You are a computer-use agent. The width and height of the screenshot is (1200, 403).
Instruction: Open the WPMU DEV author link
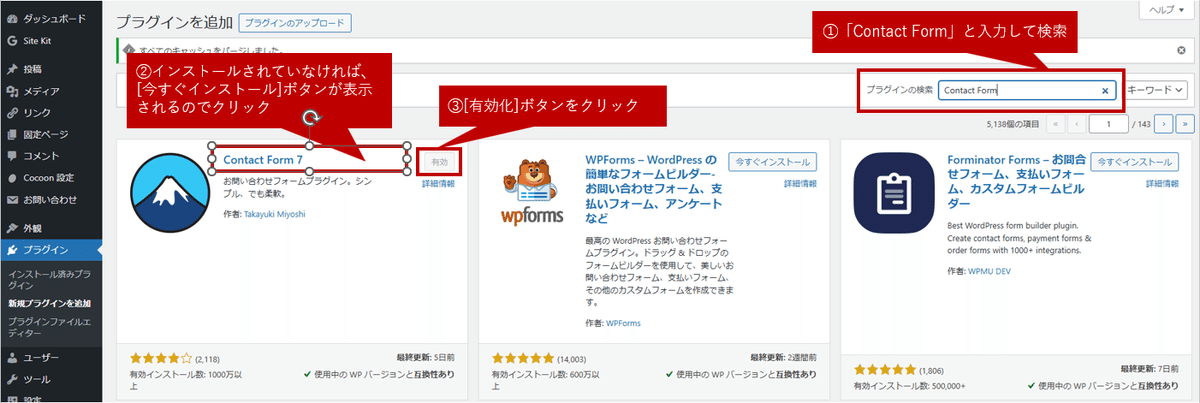point(991,271)
